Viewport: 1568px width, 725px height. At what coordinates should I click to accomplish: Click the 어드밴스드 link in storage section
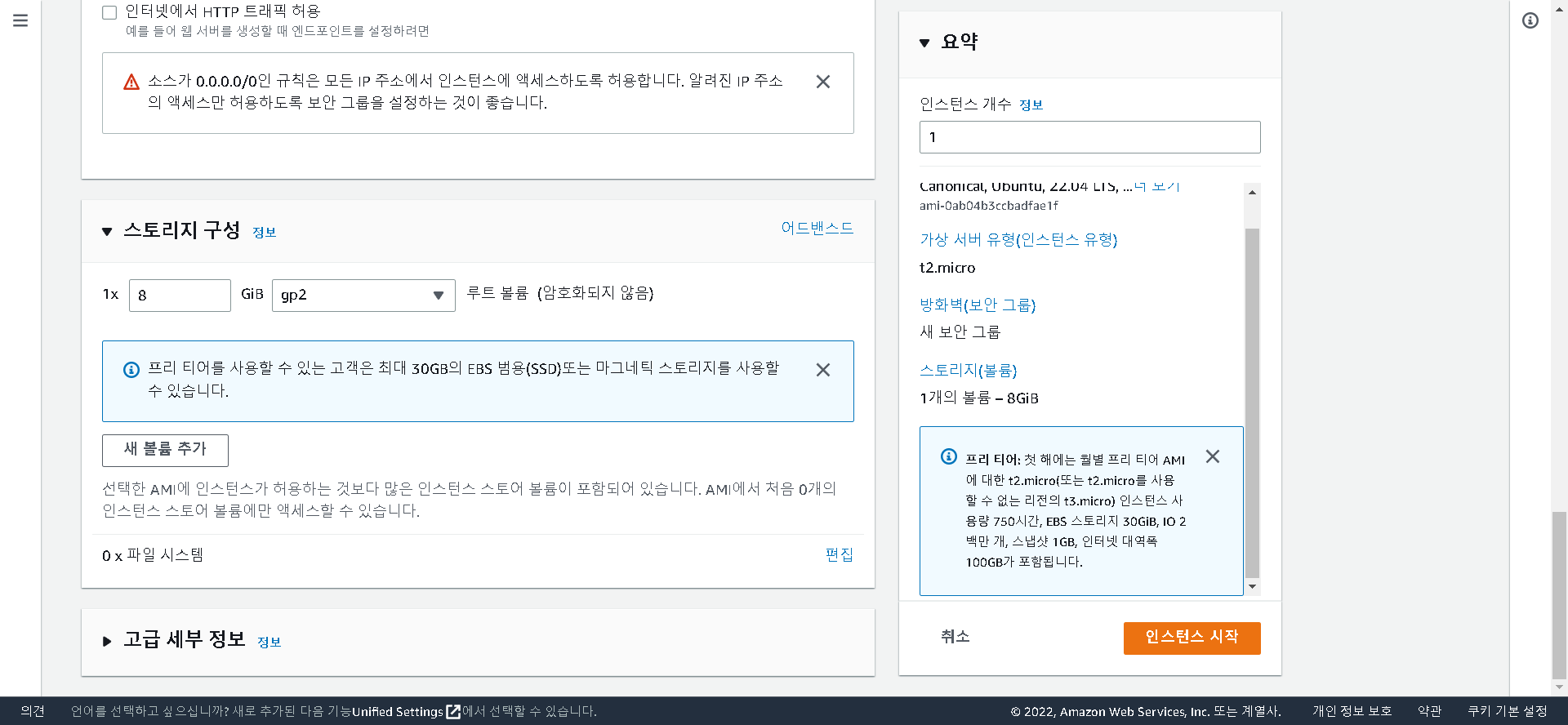point(817,228)
